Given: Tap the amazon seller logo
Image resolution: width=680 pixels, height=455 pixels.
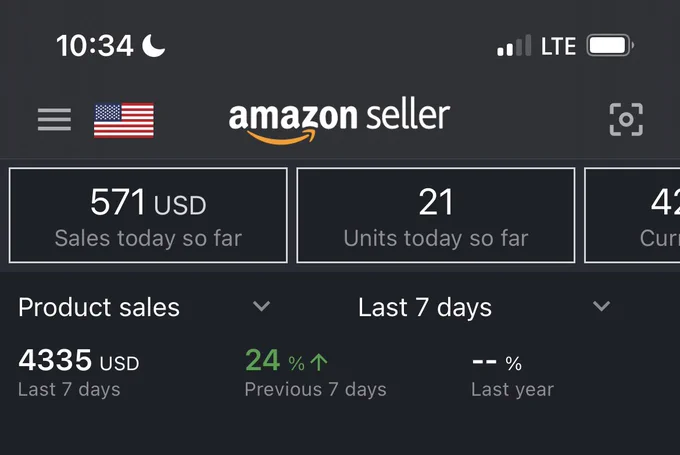Looking at the screenshot, I should (x=339, y=120).
